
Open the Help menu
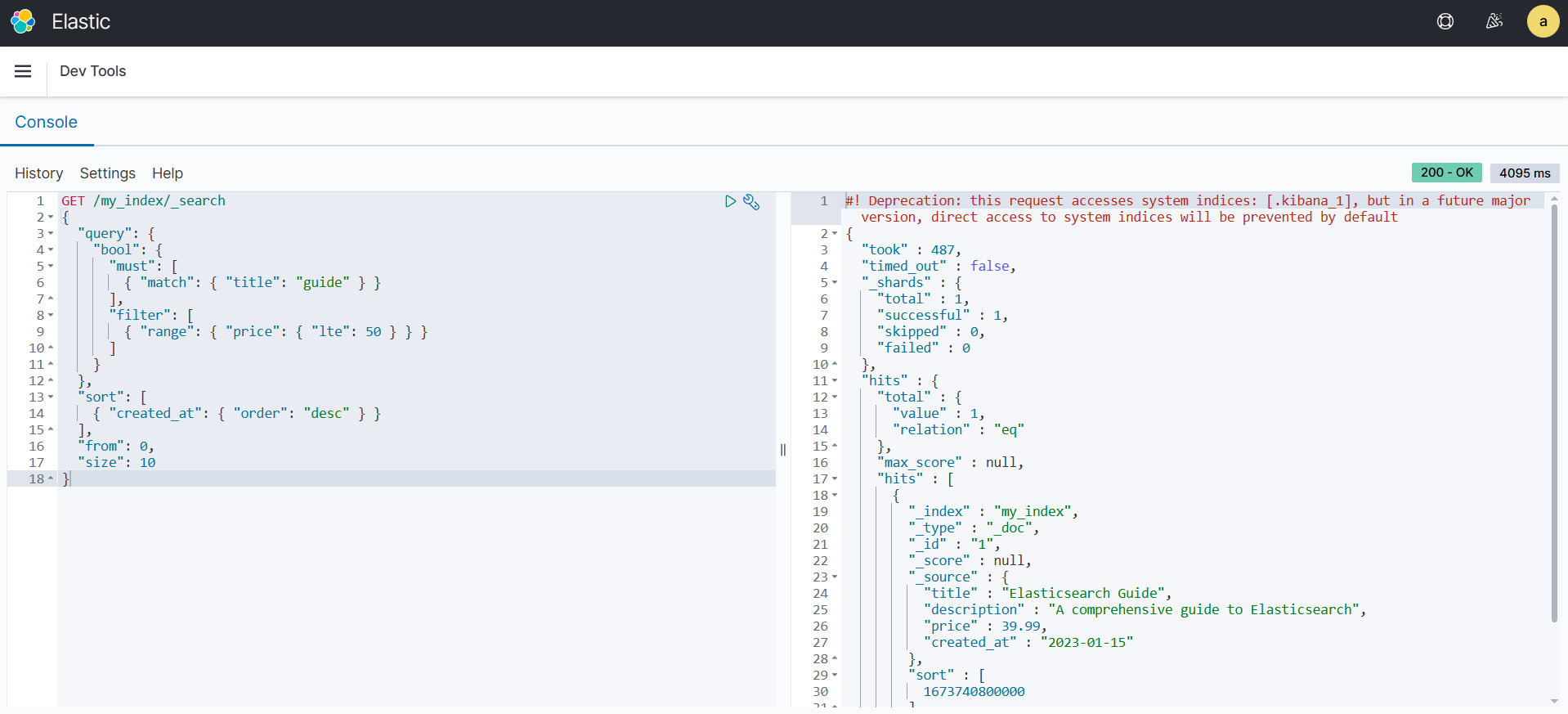pos(168,173)
